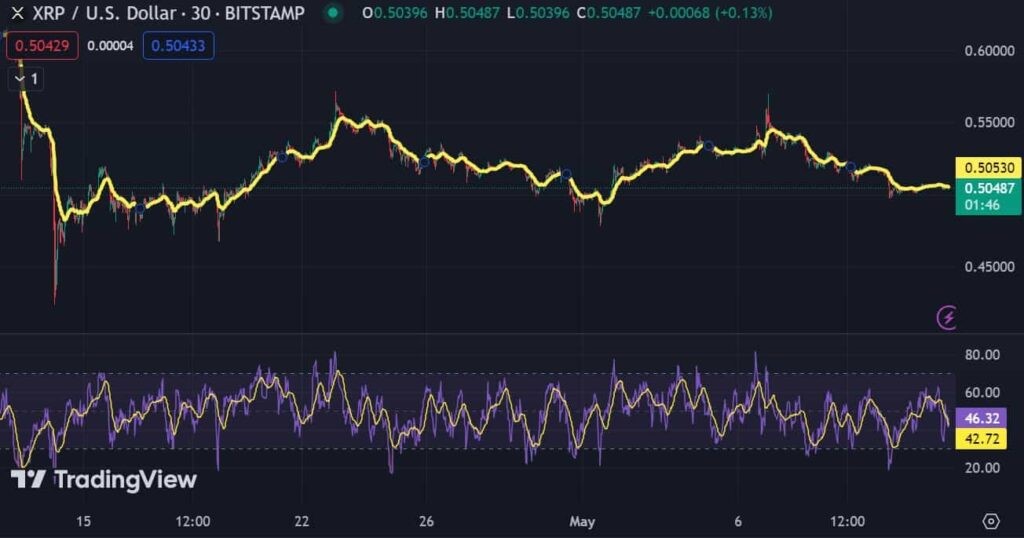The image size is (1024, 538).
Task: Click the 6 date label on time axis
Action: [x=738, y=522]
